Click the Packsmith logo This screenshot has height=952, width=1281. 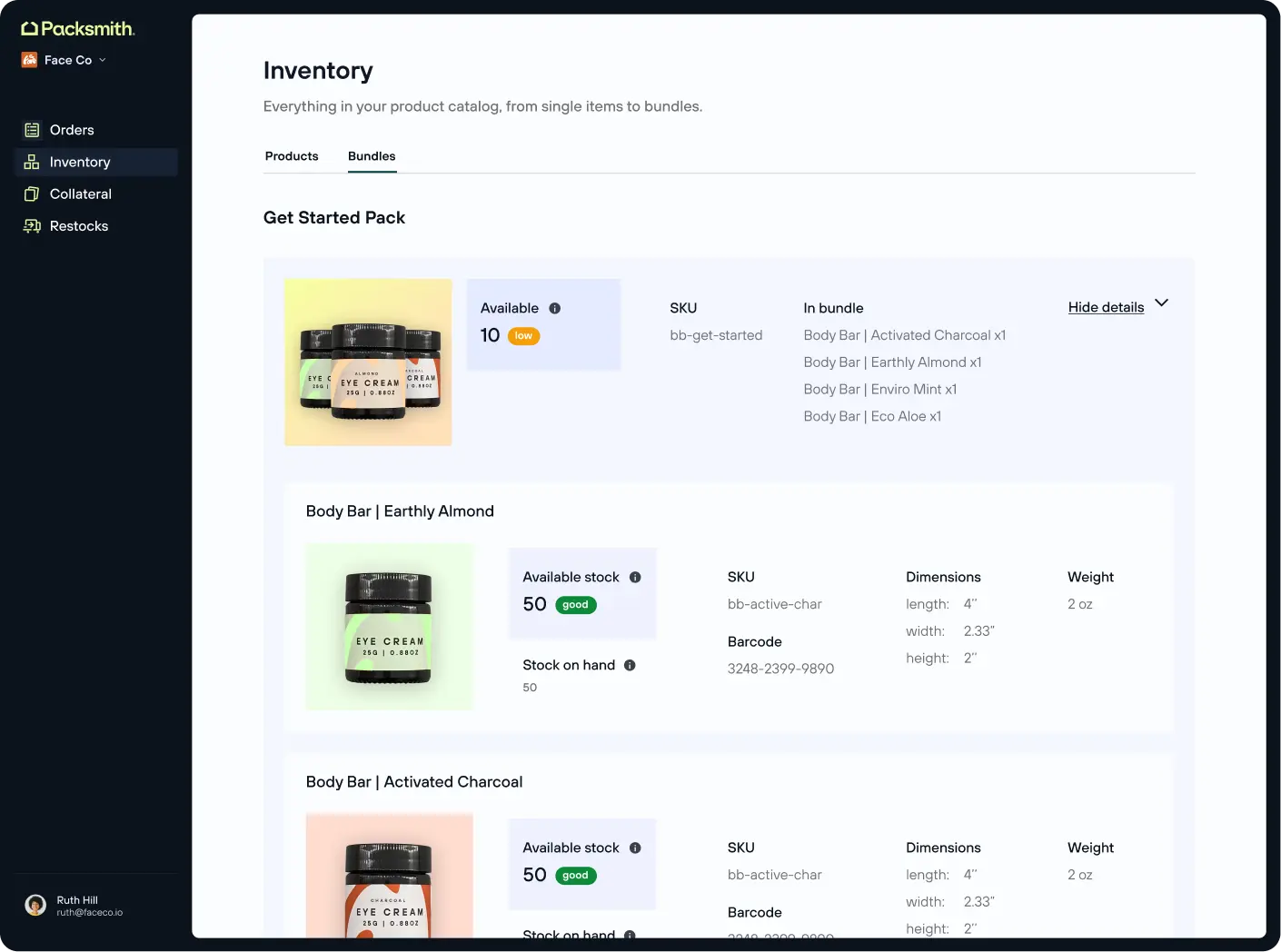coord(78,29)
